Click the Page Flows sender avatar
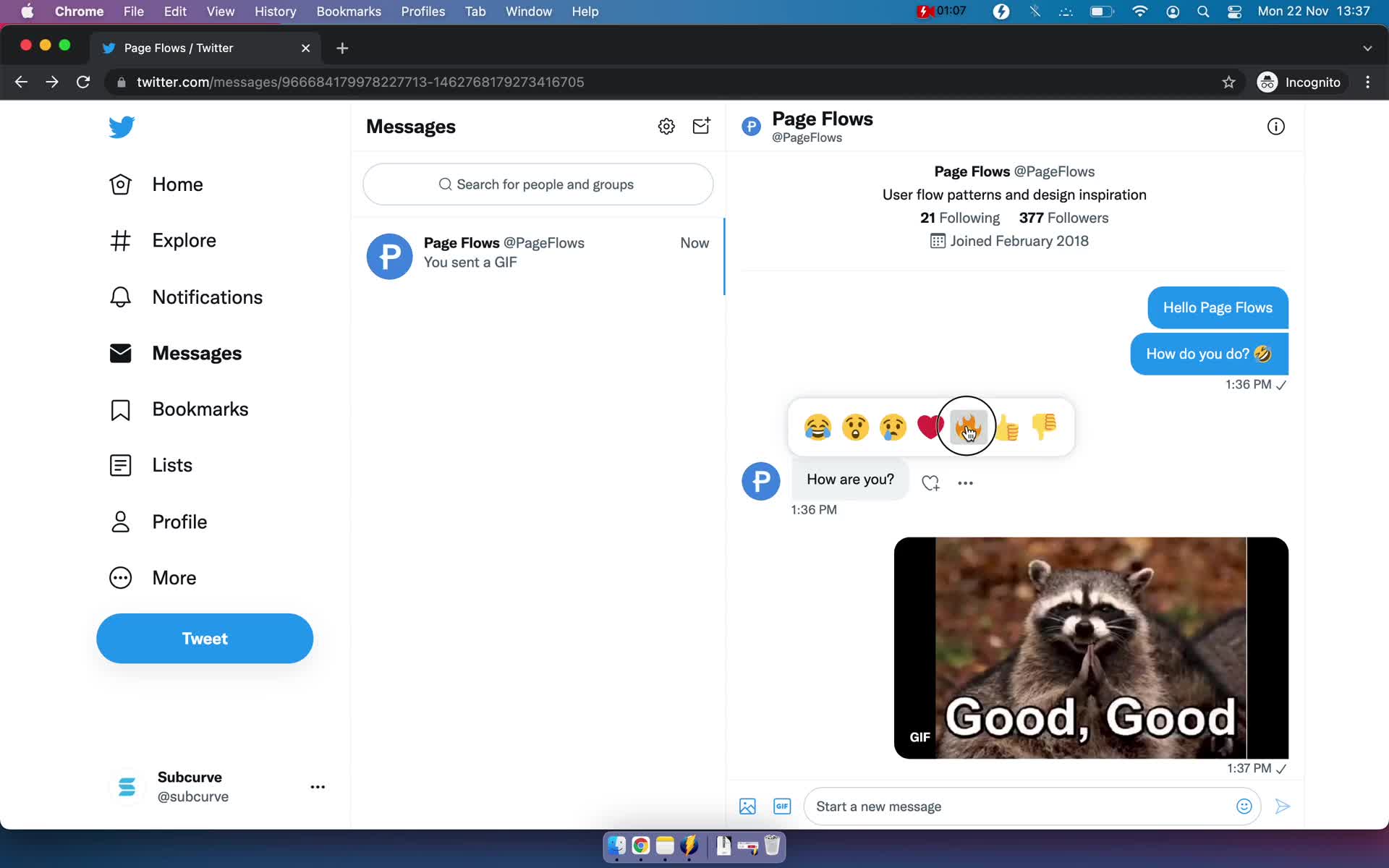The width and height of the screenshot is (1389, 868). [x=761, y=481]
